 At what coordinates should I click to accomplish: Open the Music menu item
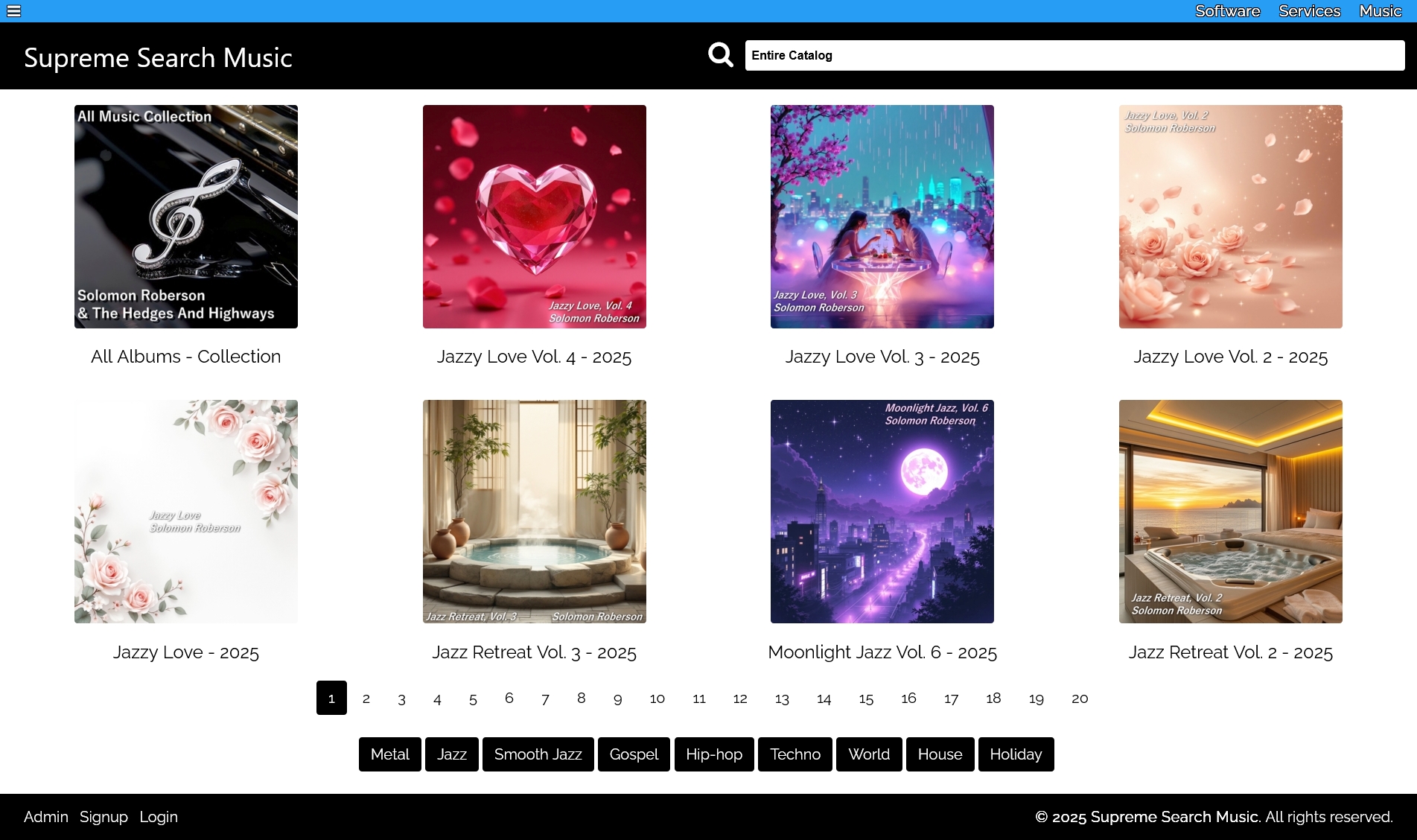point(1380,11)
